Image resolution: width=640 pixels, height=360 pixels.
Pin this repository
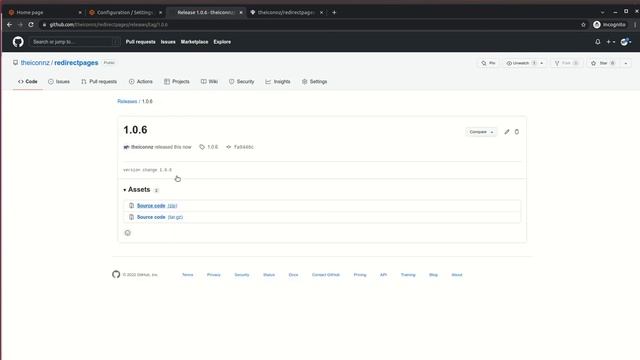[x=489, y=63]
